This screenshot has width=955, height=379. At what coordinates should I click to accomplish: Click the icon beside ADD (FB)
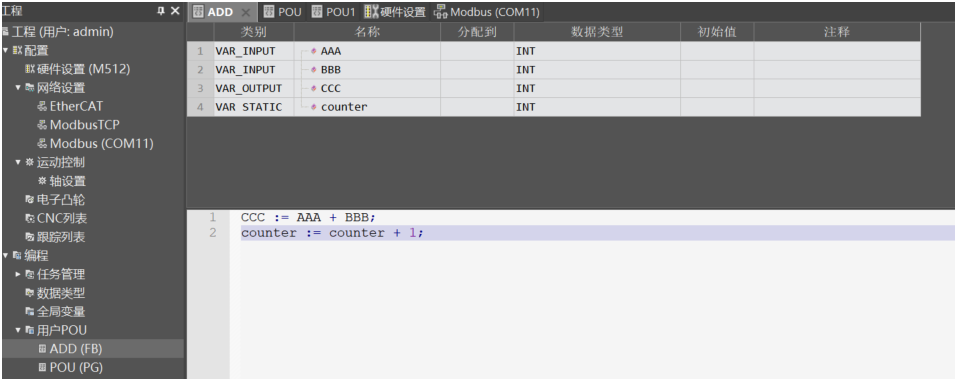coord(42,349)
